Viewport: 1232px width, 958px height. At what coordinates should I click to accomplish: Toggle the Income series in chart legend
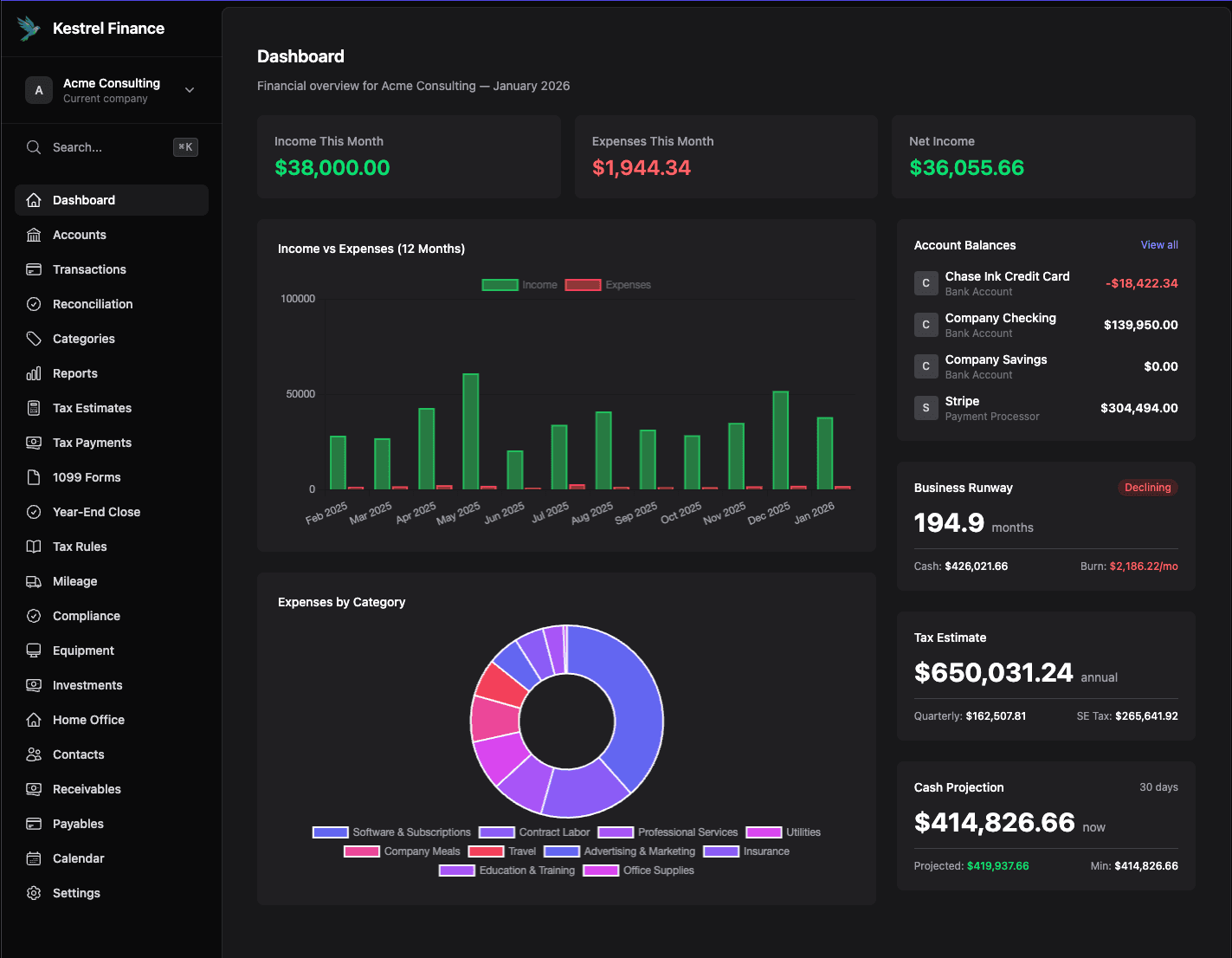[x=519, y=284]
